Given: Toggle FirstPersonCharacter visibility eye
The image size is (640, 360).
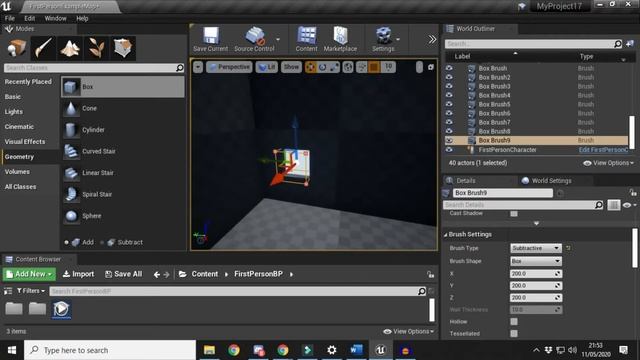Looking at the screenshot, I should tap(449, 150).
